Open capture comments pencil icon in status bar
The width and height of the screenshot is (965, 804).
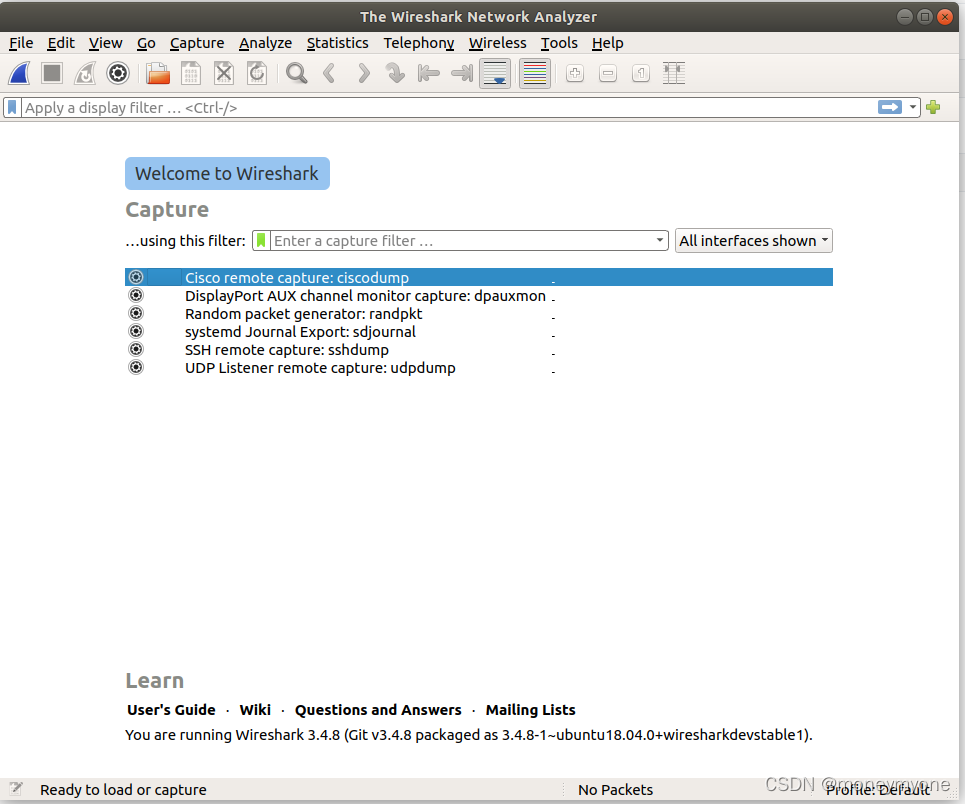point(16,789)
